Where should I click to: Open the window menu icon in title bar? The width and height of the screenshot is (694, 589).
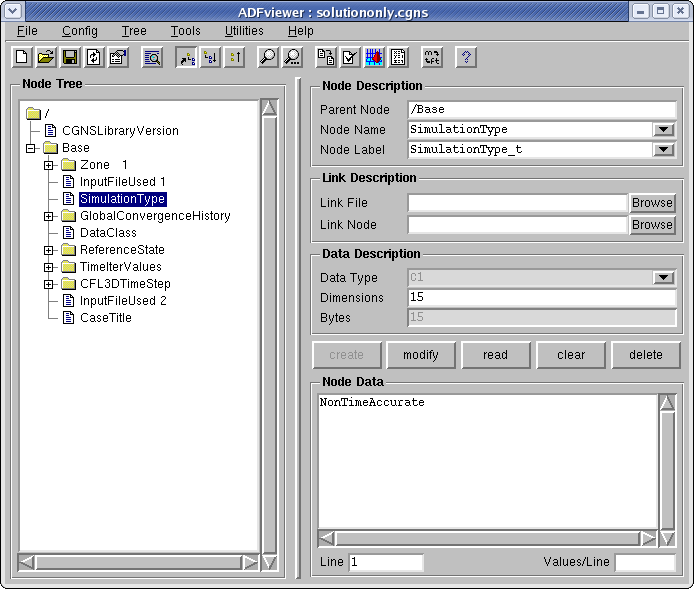13,11
